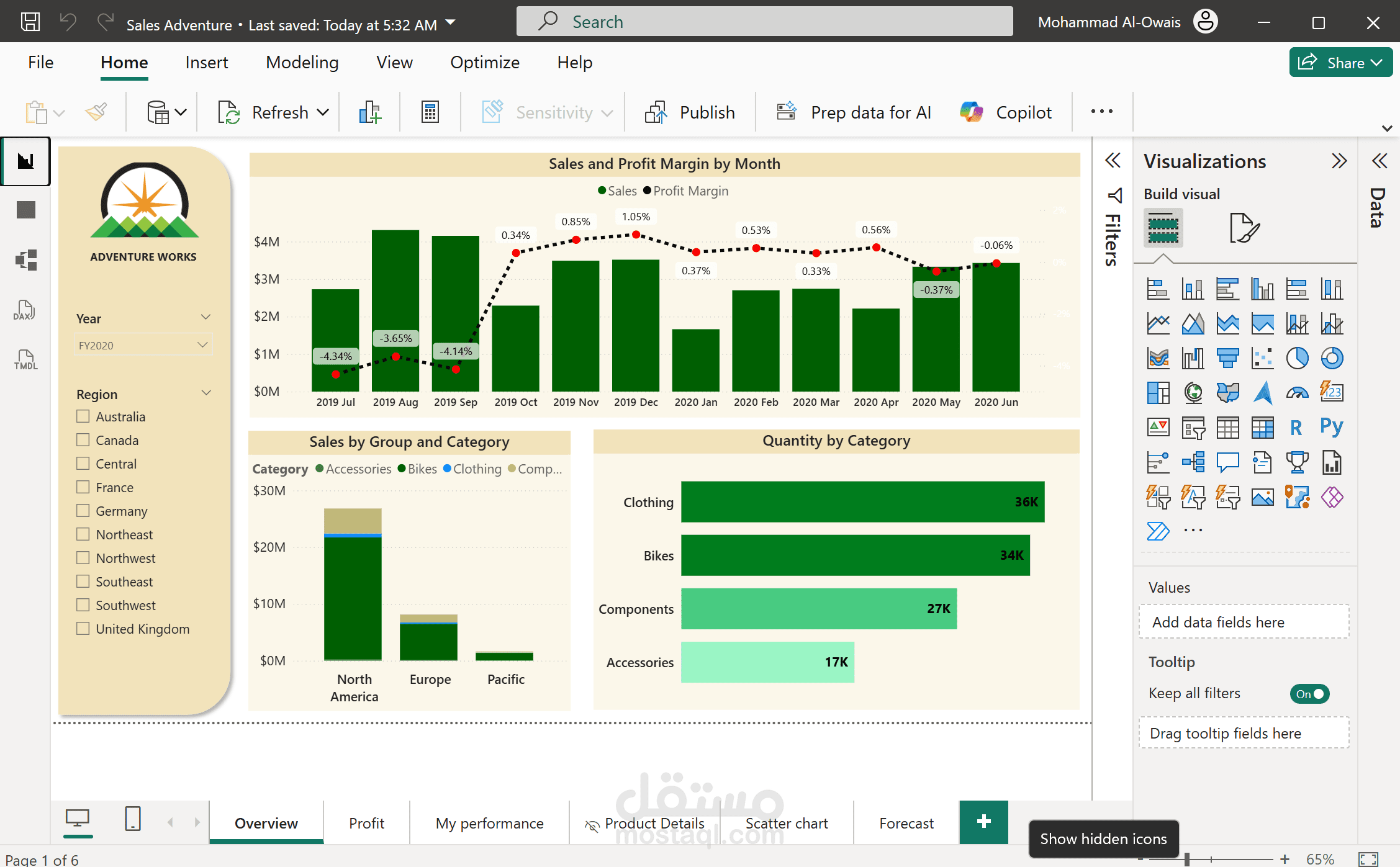Click the ribbon more options ellipsis
Screen dimensions: 1400x867
coord(1102,112)
